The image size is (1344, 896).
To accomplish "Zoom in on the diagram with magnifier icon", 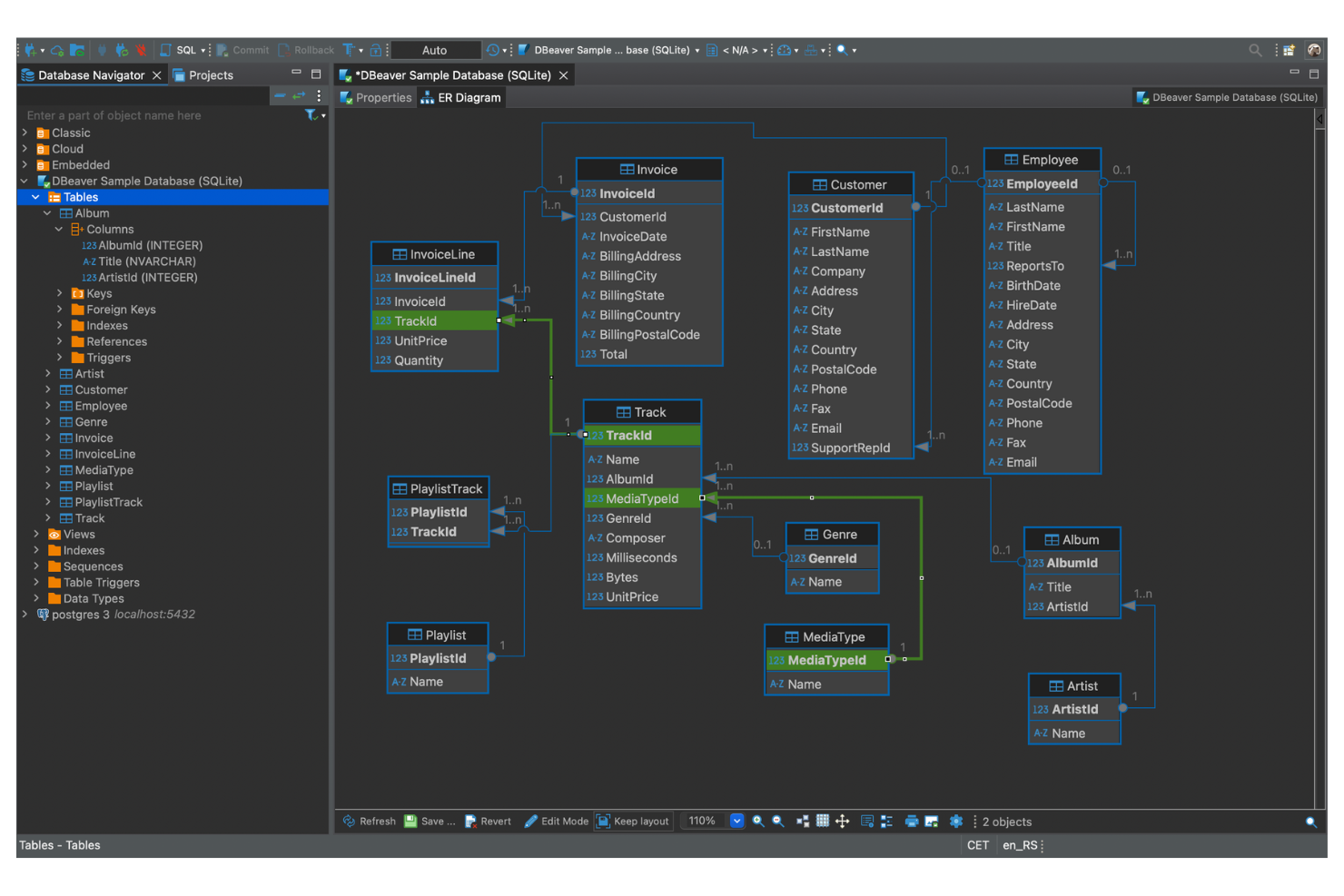I will [759, 821].
